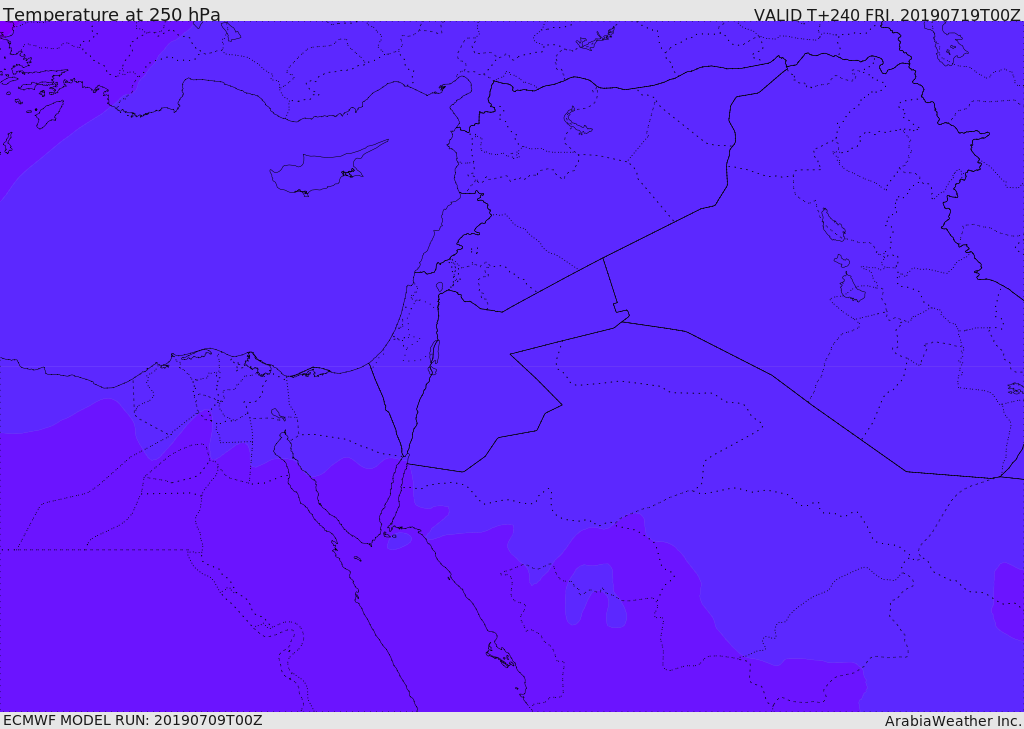
Task: Click the island of Cyprus on map
Action: (327, 169)
